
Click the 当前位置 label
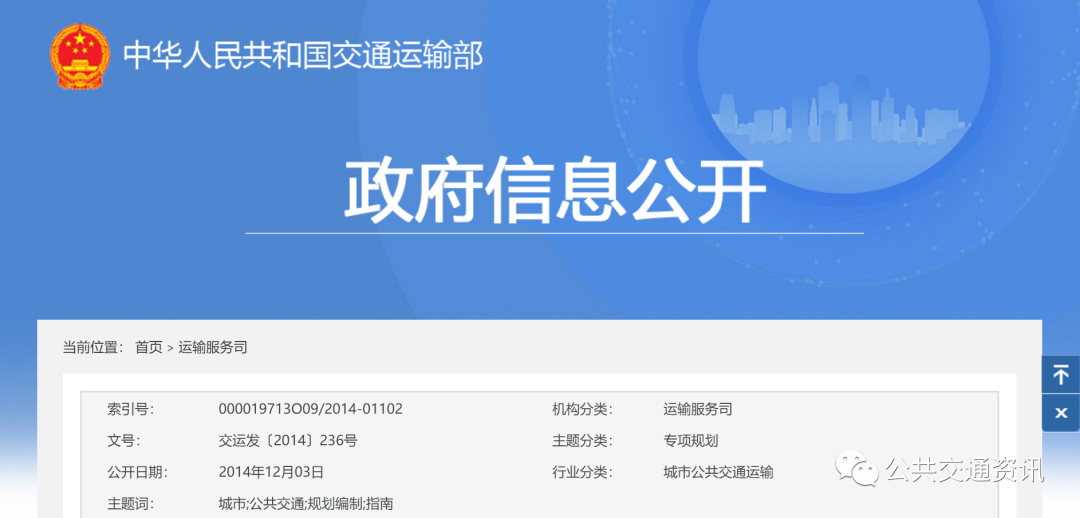click(93, 348)
